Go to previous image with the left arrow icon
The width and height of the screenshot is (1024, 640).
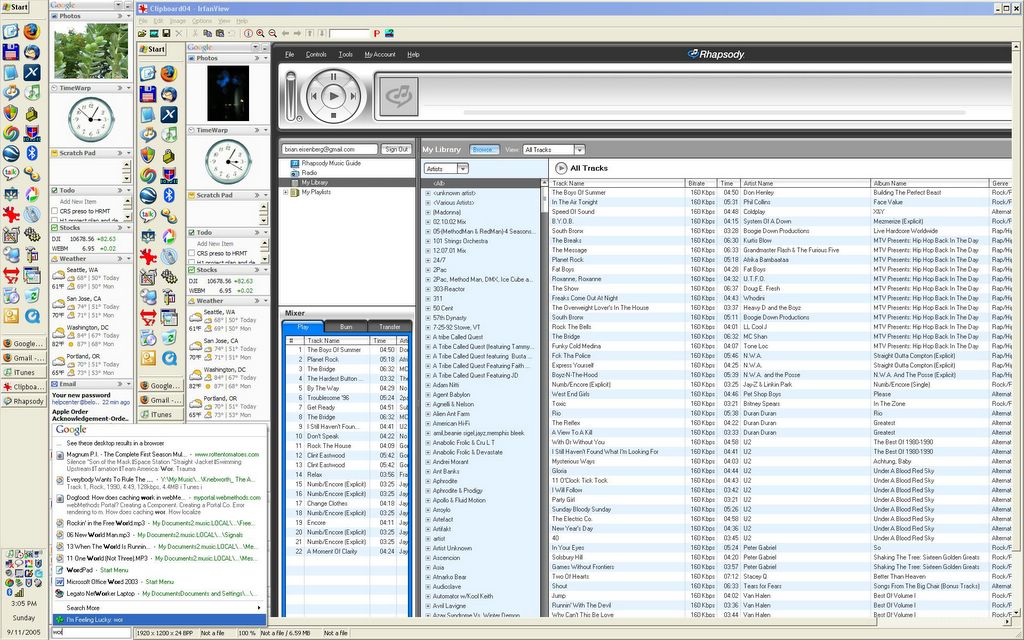point(285,33)
